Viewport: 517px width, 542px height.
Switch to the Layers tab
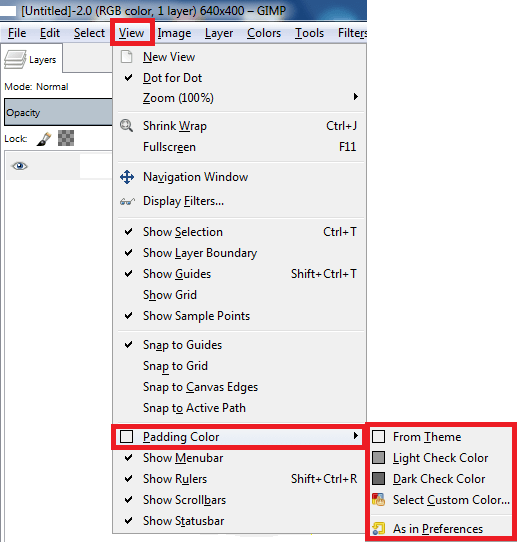pos(32,59)
